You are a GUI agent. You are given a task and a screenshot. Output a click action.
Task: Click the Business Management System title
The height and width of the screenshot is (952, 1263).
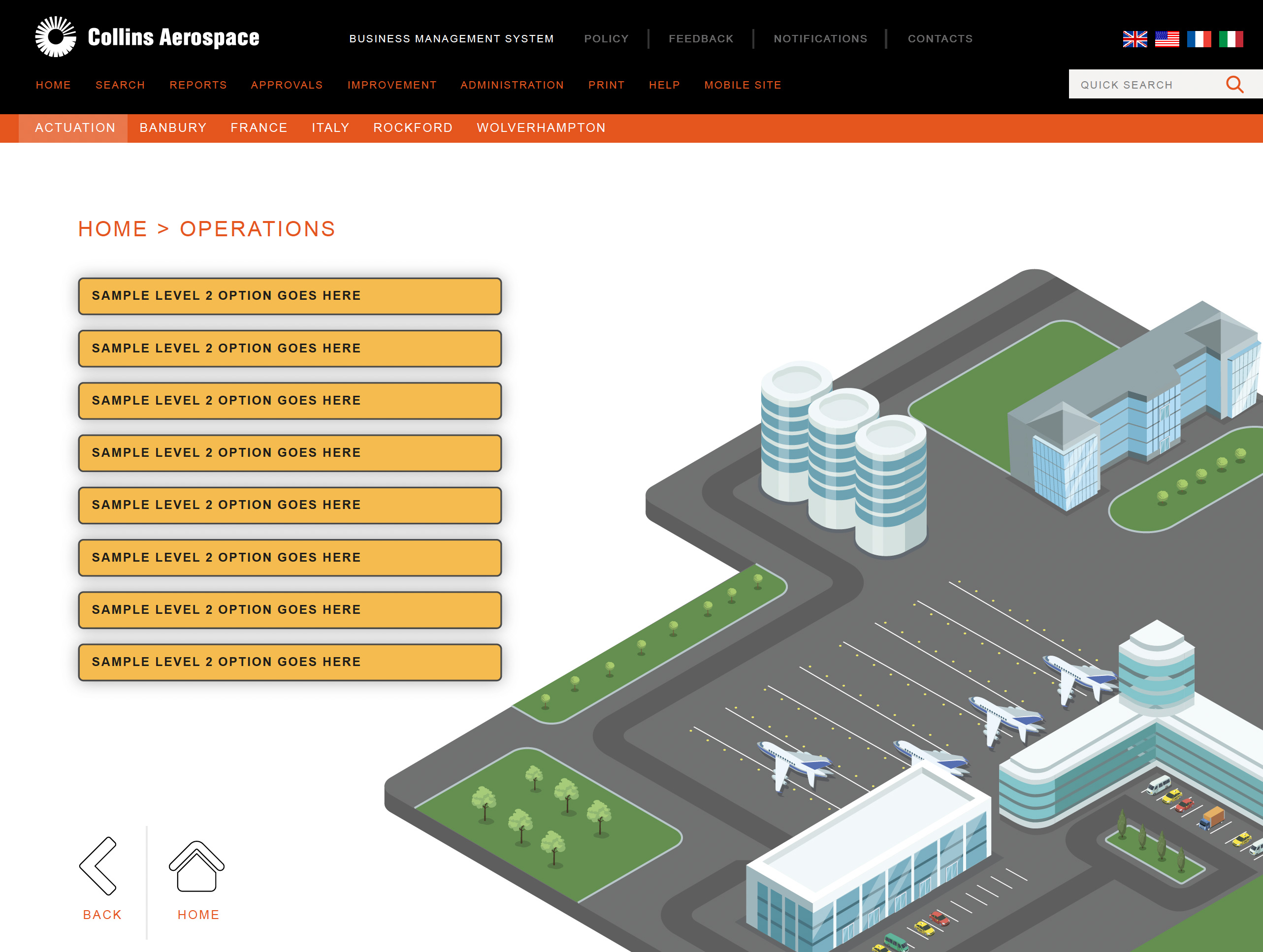[x=451, y=39]
